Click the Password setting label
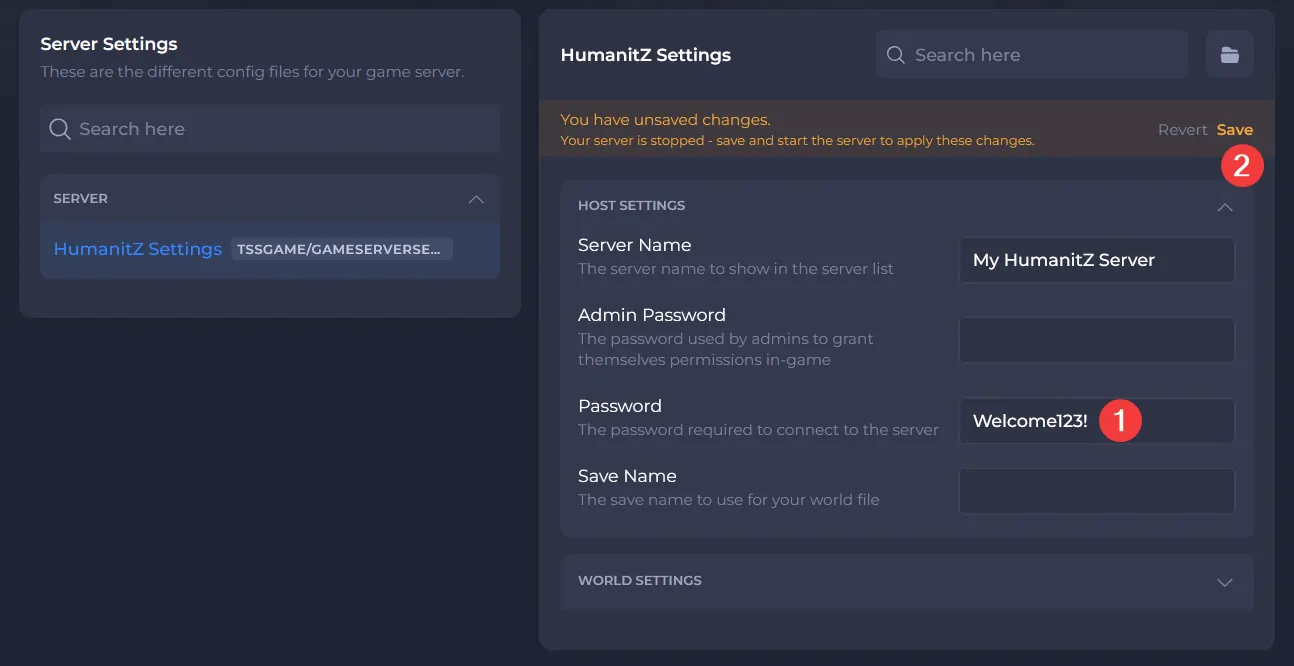This screenshot has width=1294, height=666. pyautogui.click(x=620, y=406)
